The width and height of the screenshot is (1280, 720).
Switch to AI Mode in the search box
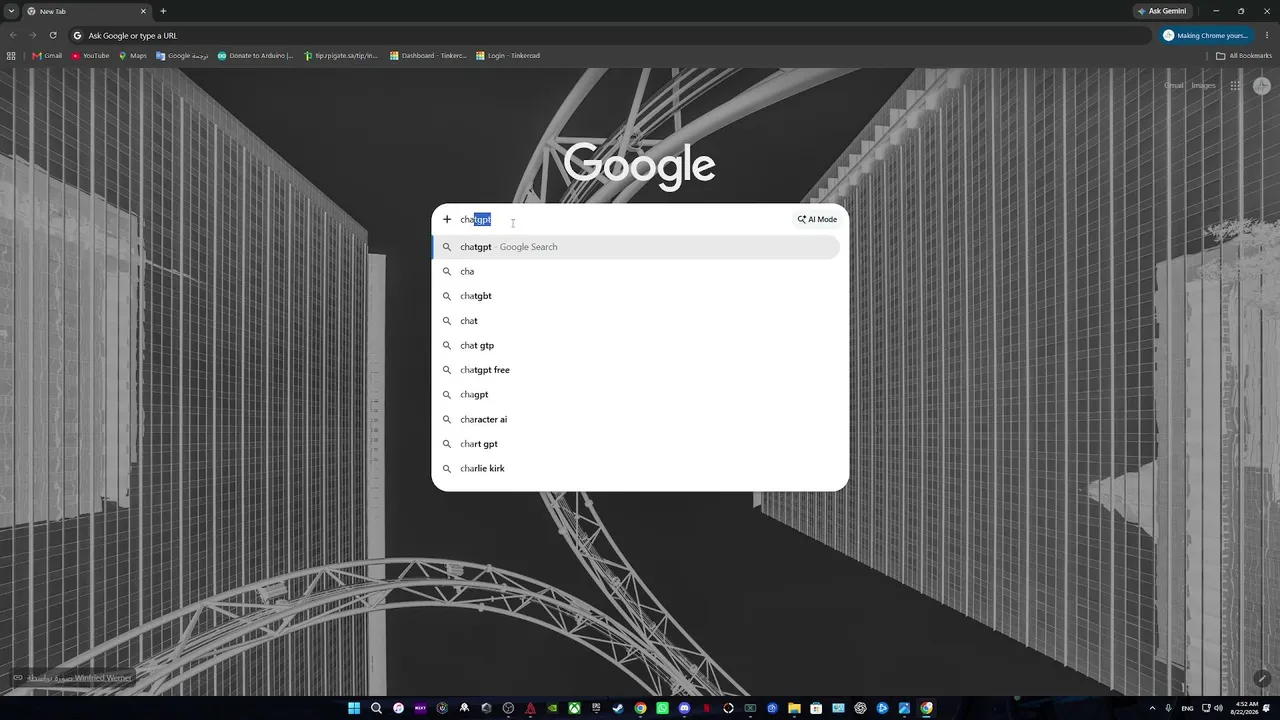click(818, 220)
